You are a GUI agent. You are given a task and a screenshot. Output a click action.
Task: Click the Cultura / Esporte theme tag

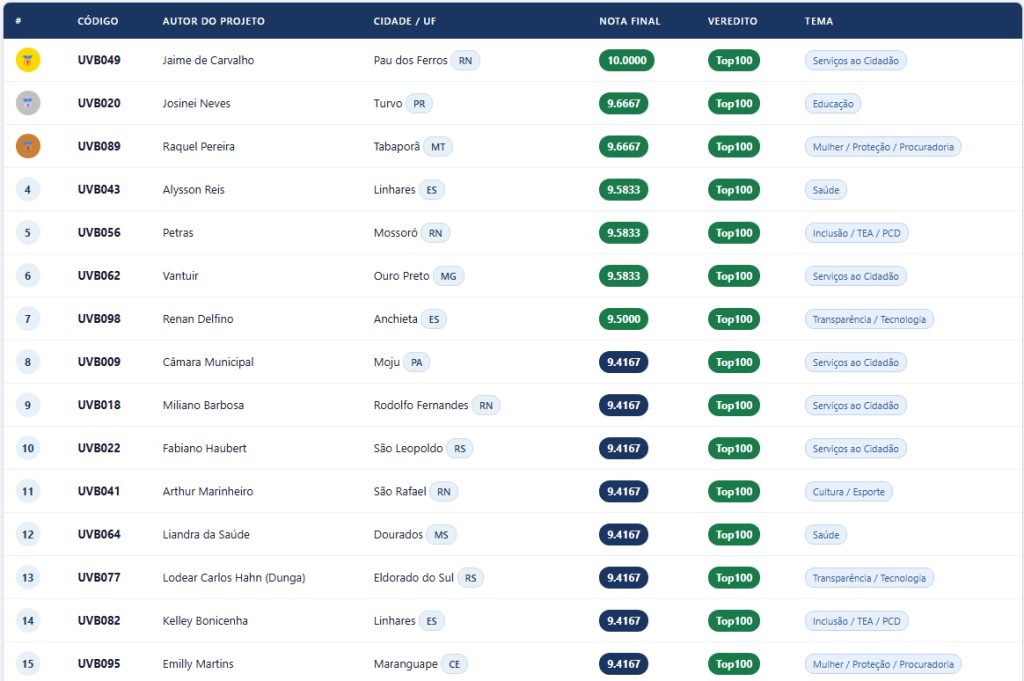tap(848, 491)
